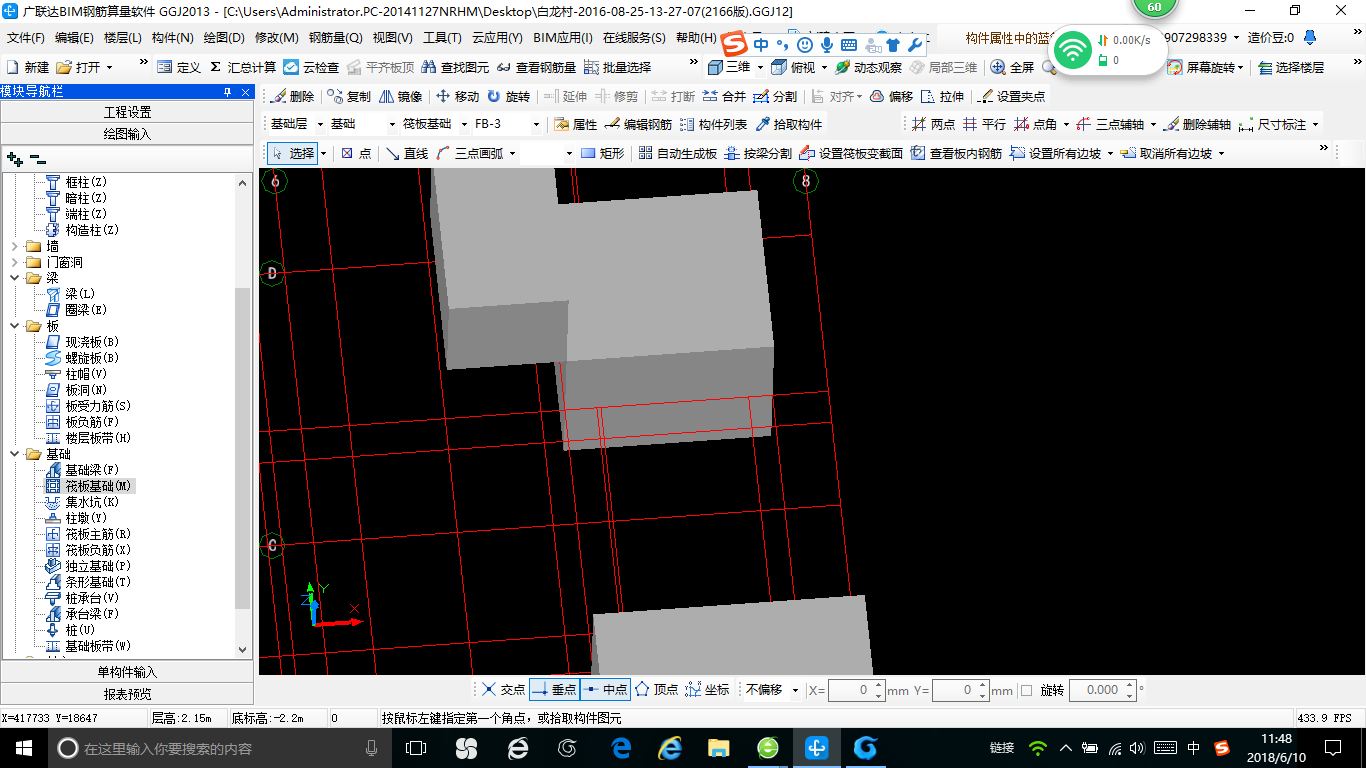Screen dimensions: 1366x768
Task: Click 设置筏板变截面 tool
Action: point(851,153)
